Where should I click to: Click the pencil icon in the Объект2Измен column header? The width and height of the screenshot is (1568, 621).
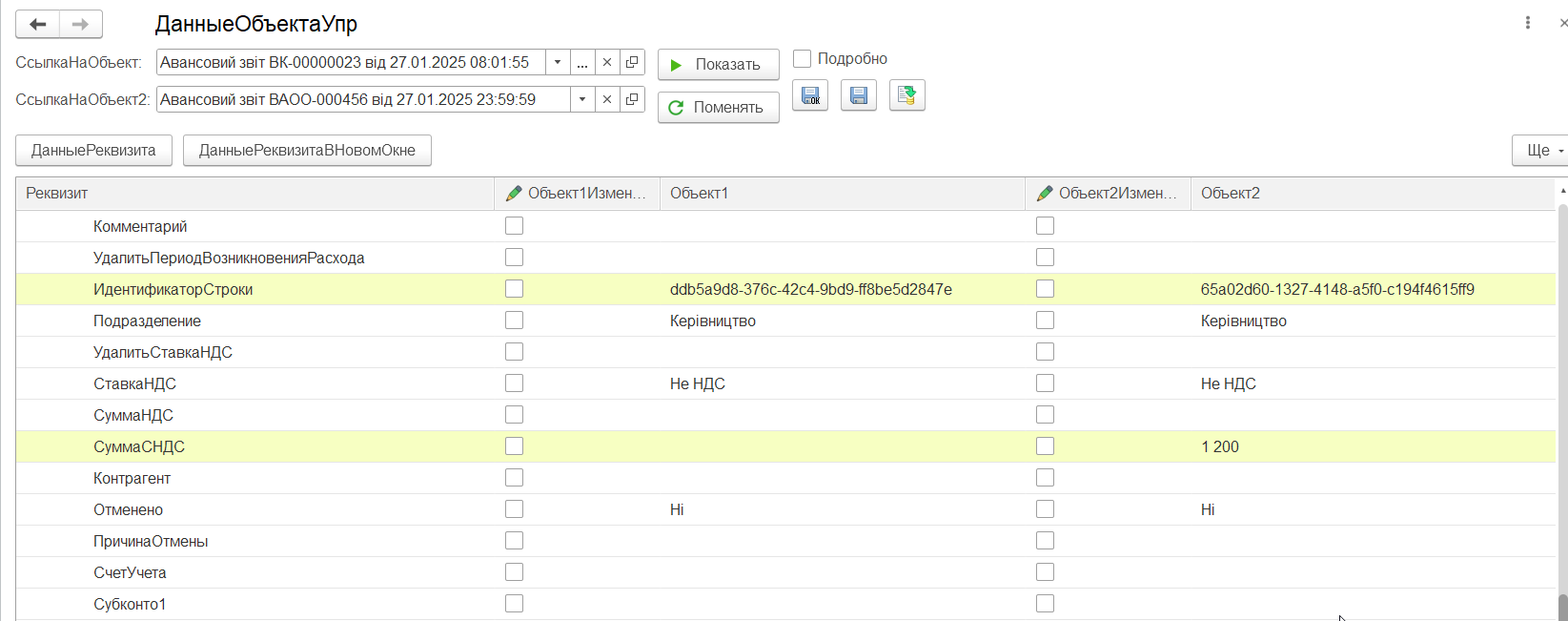pyautogui.click(x=1045, y=193)
